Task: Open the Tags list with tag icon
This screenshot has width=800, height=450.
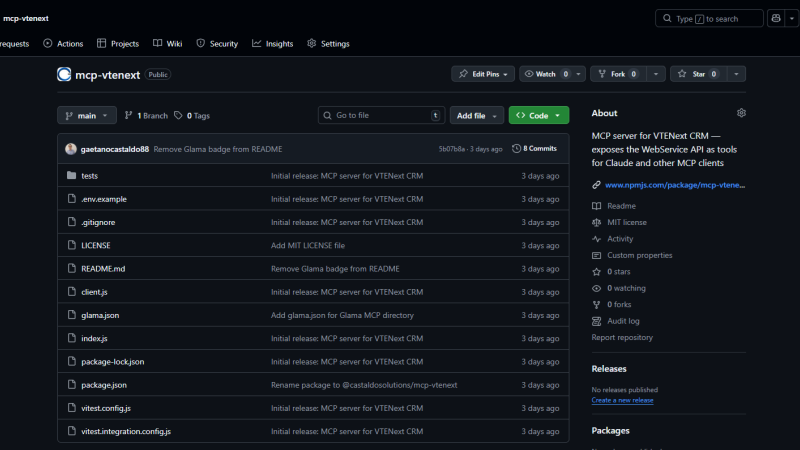Action: click(192, 116)
